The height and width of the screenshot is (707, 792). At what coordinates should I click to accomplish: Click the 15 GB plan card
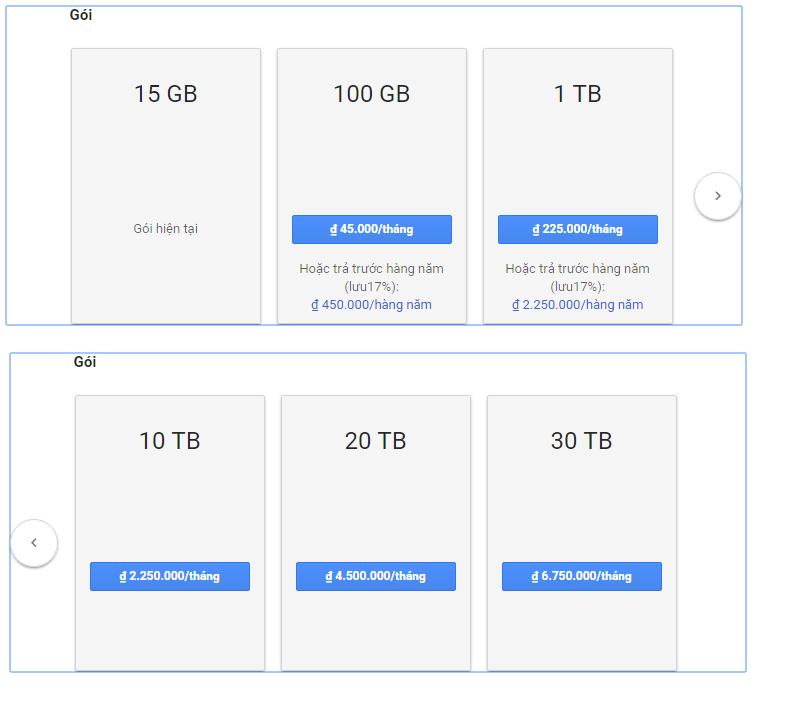click(x=166, y=186)
